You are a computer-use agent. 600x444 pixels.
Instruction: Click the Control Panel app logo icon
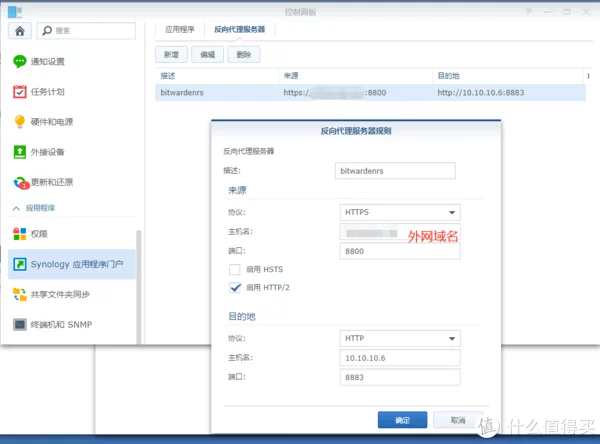pyautogui.click(x=15, y=12)
